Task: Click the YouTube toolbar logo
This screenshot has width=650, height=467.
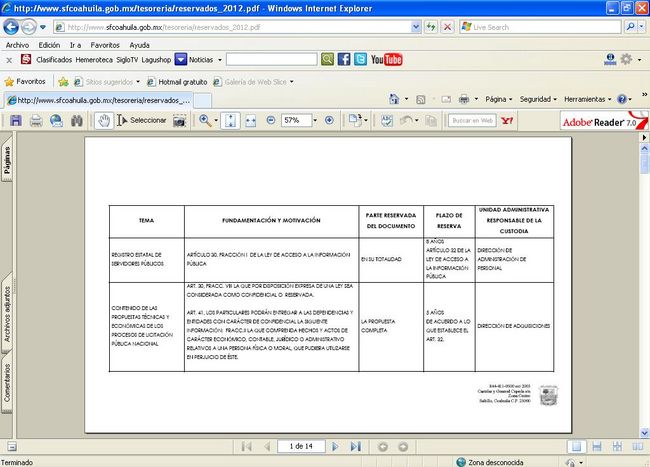Action: (x=386, y=59)
